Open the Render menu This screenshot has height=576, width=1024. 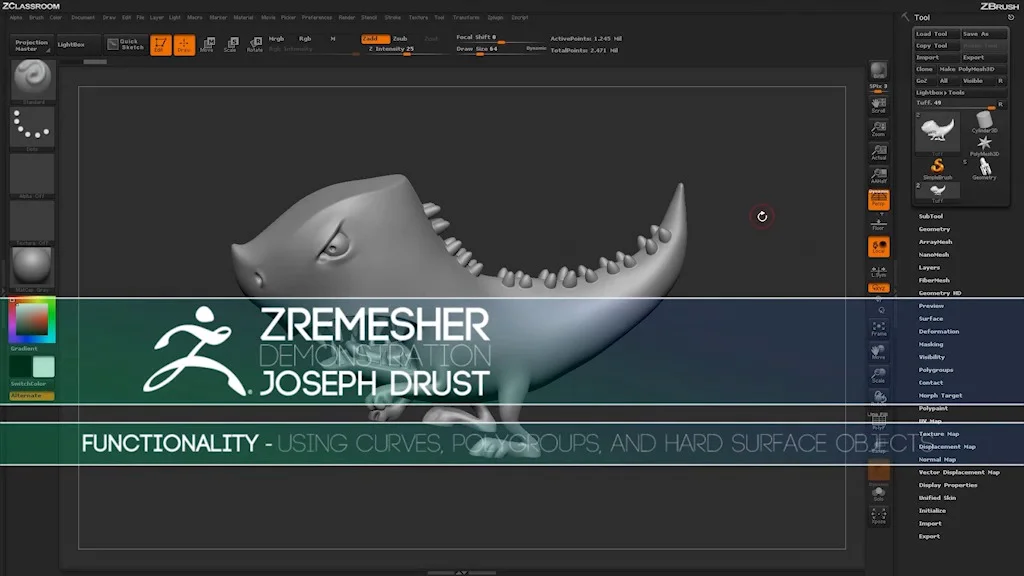pyautogui.click(x=347, y=18)
